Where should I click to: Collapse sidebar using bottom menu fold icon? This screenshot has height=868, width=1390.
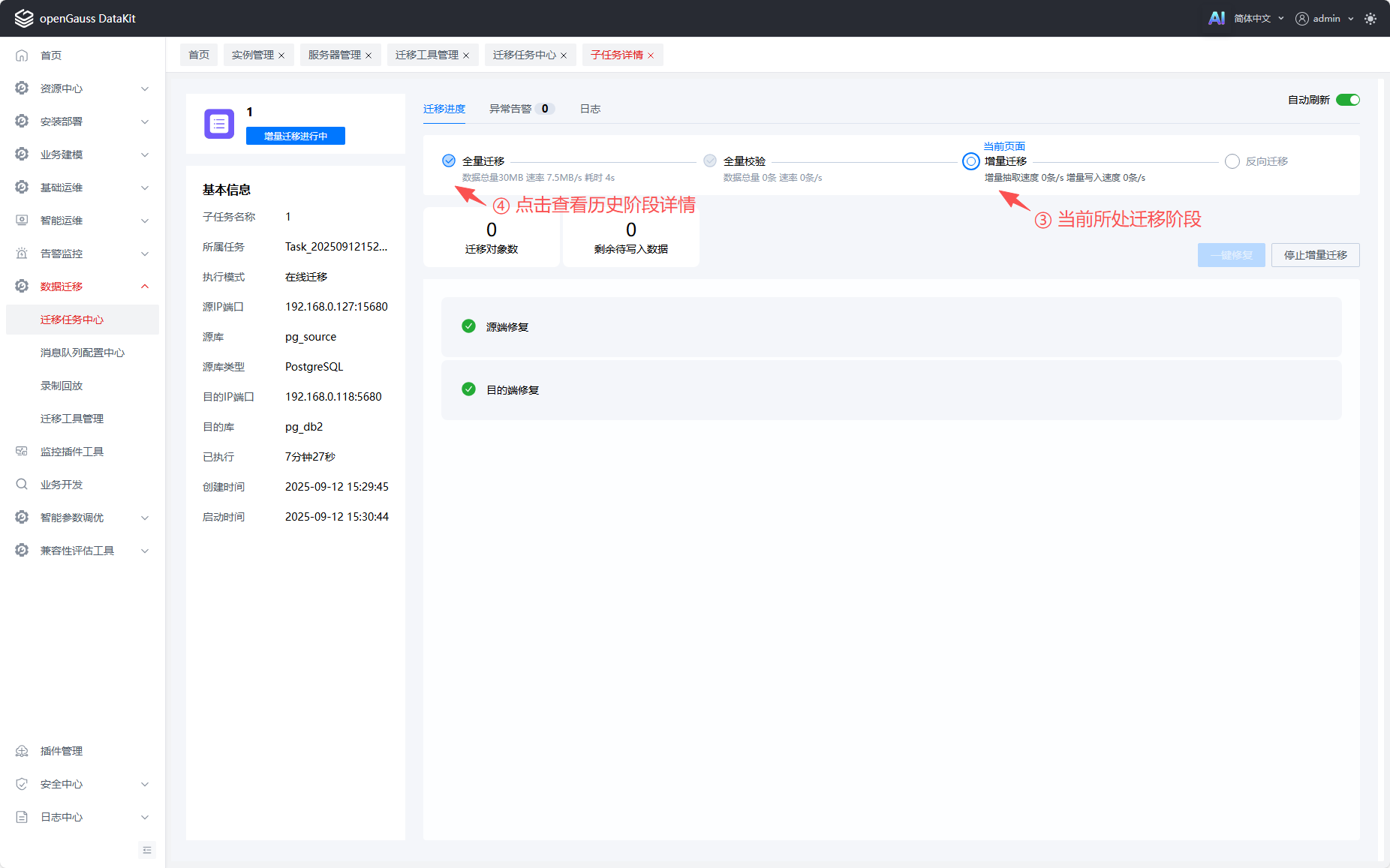click(x=147, y=850)
